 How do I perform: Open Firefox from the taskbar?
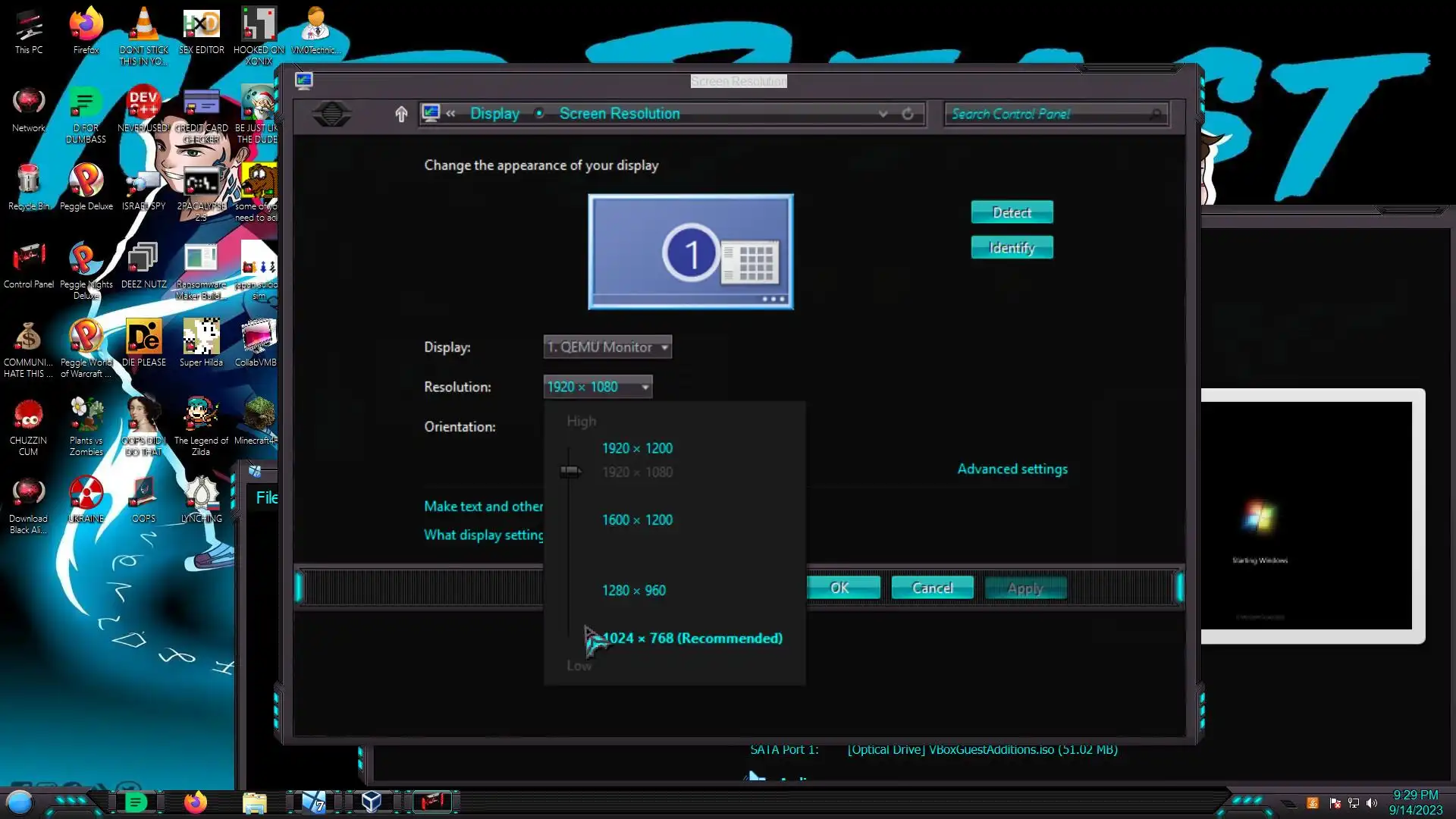coord(195,802)
